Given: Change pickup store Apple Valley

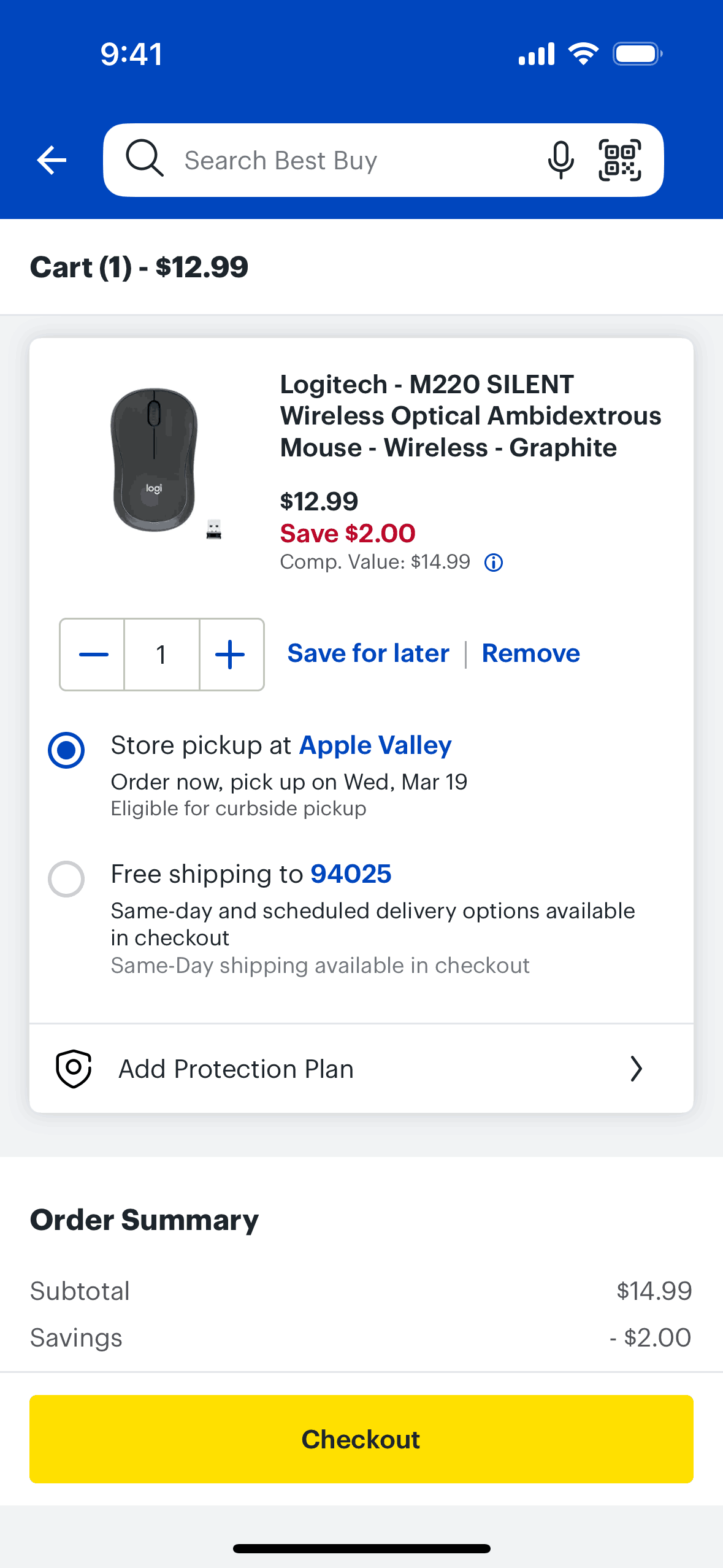Looking at the screenshot, I should 375,745.
